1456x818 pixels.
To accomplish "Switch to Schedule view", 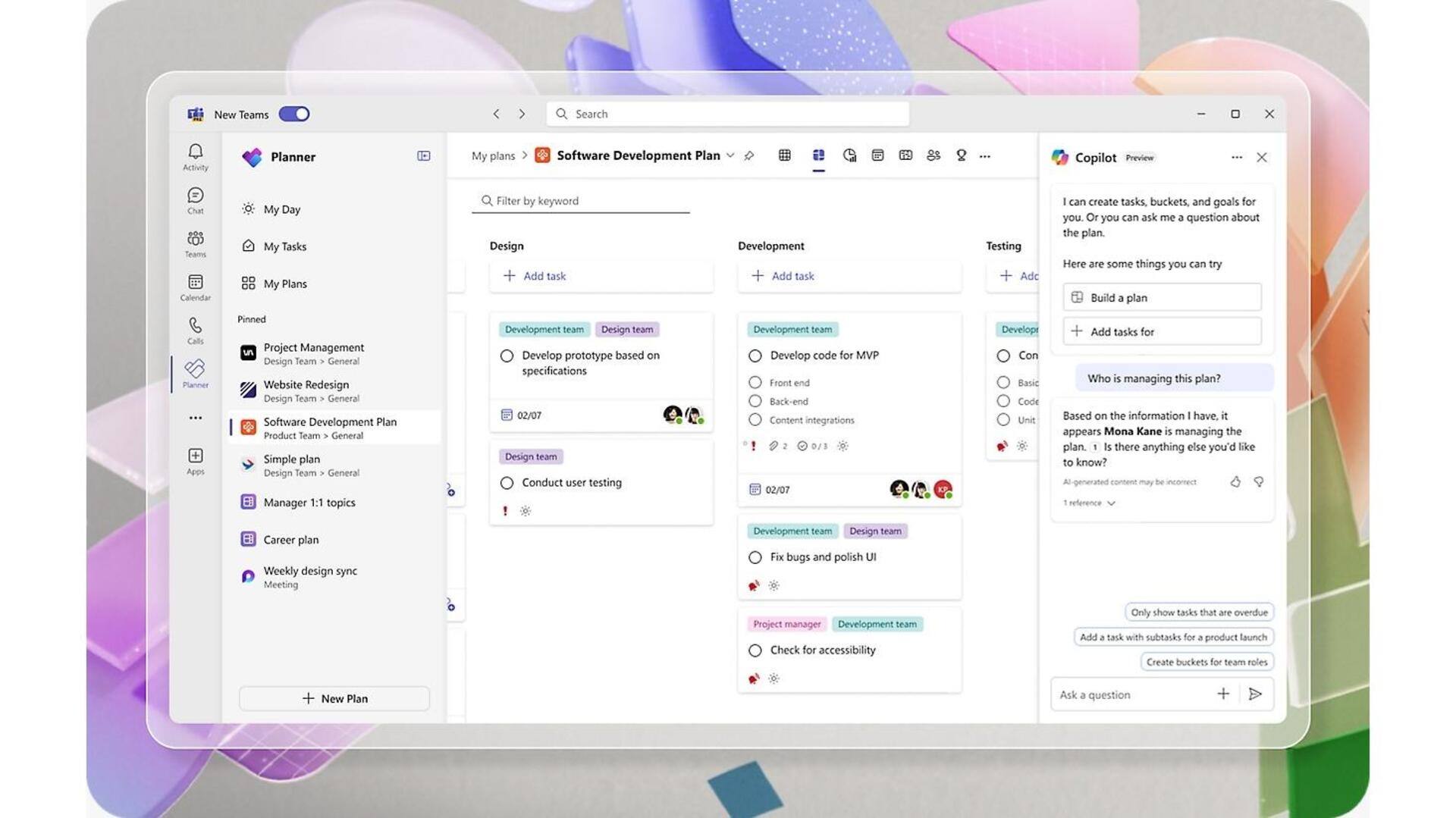I will coord(877,155).
